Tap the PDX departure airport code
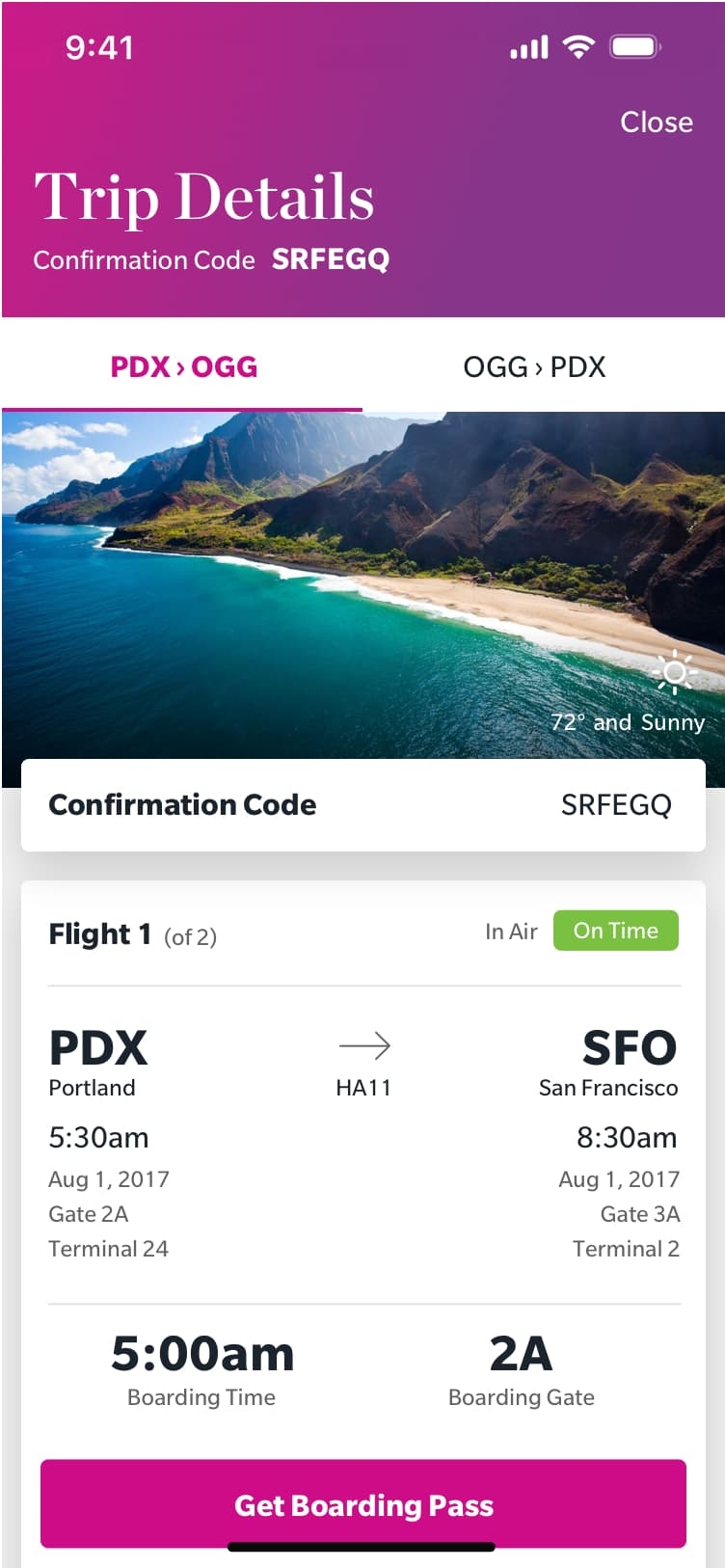Viewport: 725px width, 1568px height. [x=98, y=1048]
